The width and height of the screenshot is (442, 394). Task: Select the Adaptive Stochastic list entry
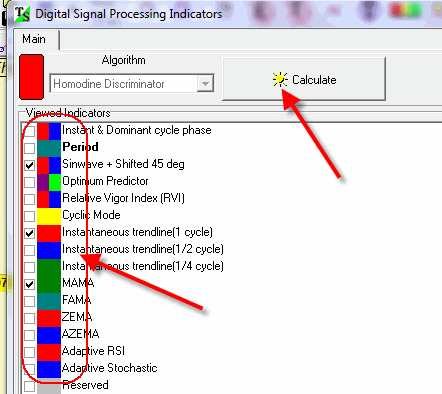(x=110, y=368)
